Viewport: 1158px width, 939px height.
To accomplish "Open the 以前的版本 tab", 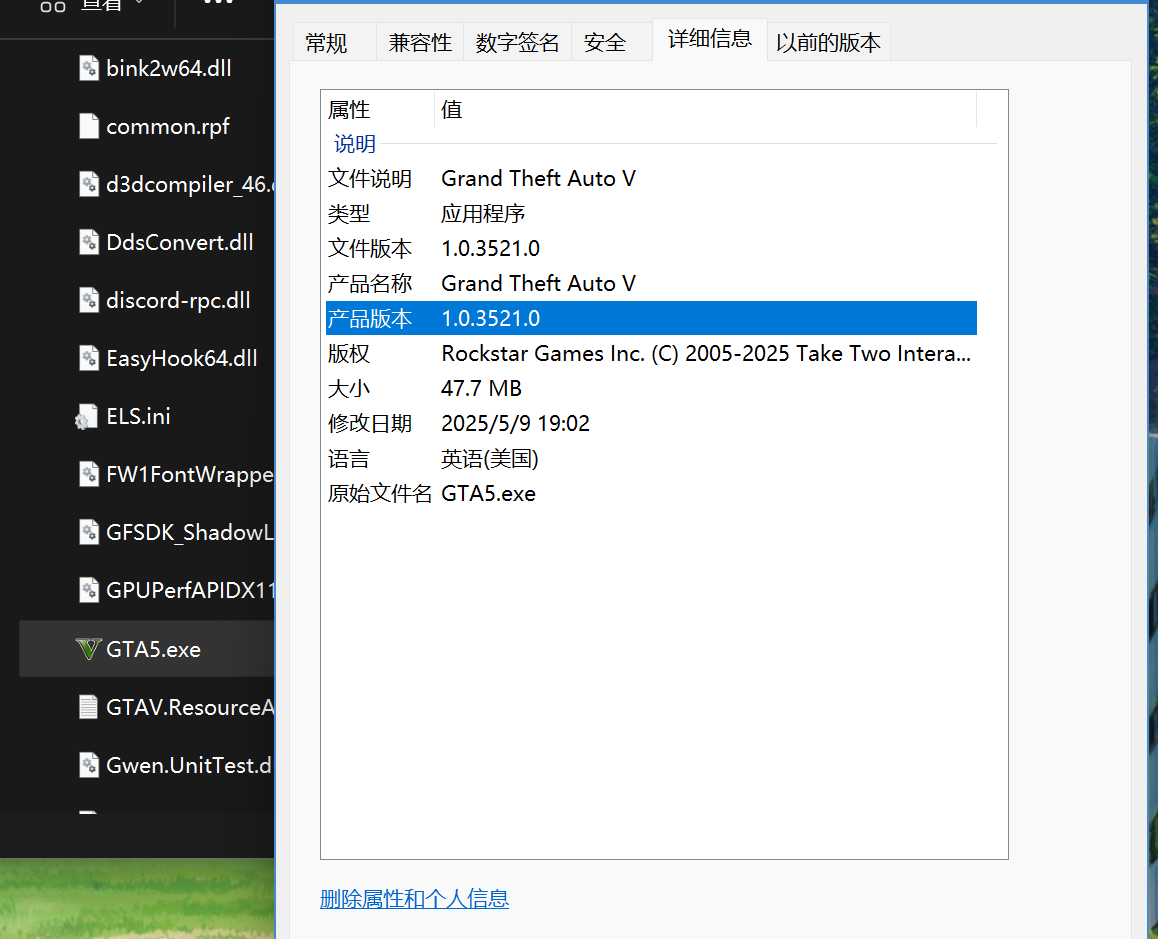I will tap(828, 43).
